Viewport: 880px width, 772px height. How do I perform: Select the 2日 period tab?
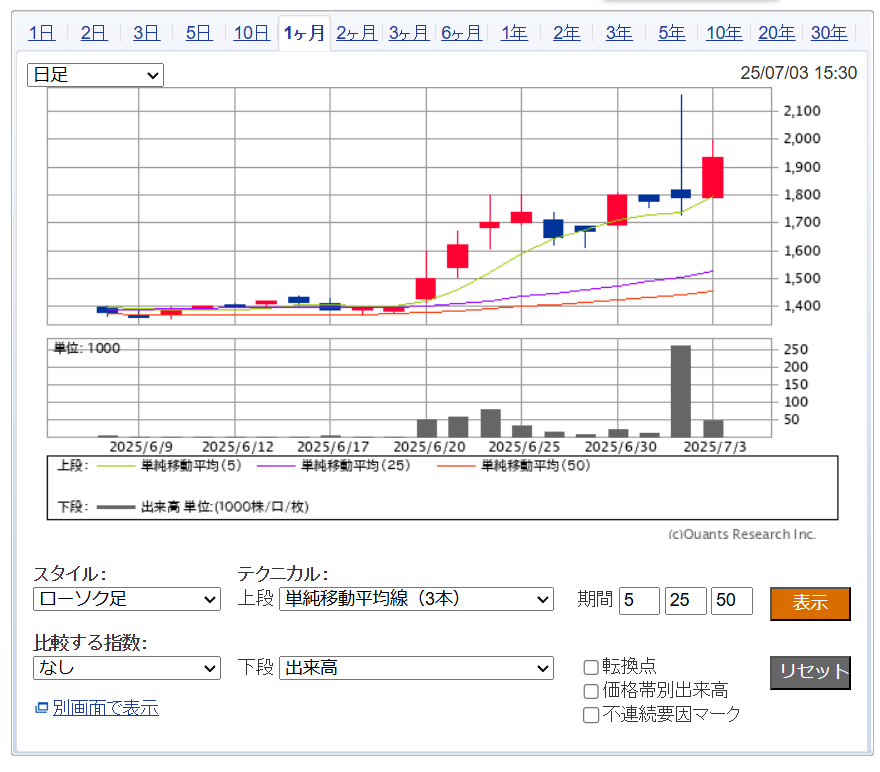click(94, 33)
